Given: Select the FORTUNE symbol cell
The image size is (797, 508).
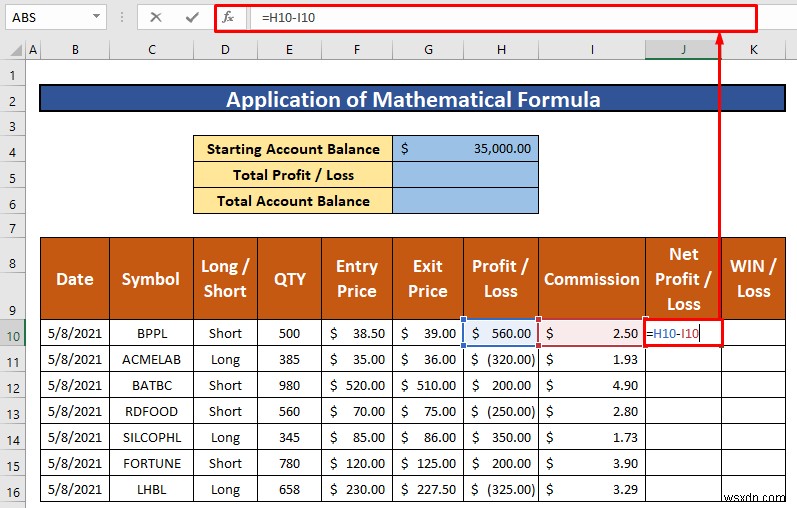Looking at the screenshot, I should (151, 463).
